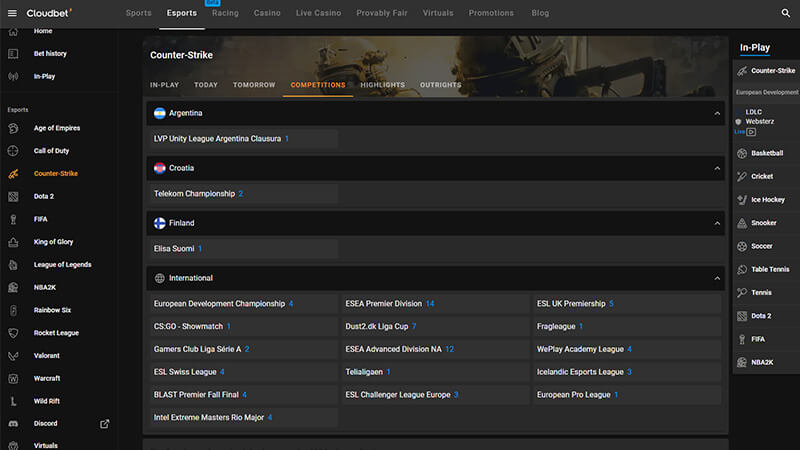
Task: Go to Bet history in sidebar
Action: (x=50, y=53)
